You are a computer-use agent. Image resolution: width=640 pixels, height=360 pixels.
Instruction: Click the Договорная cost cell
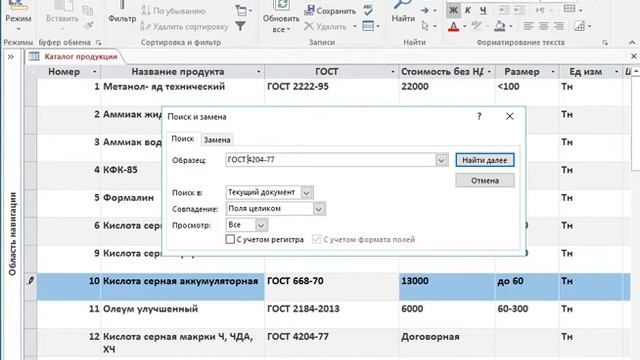click(447, 344)
